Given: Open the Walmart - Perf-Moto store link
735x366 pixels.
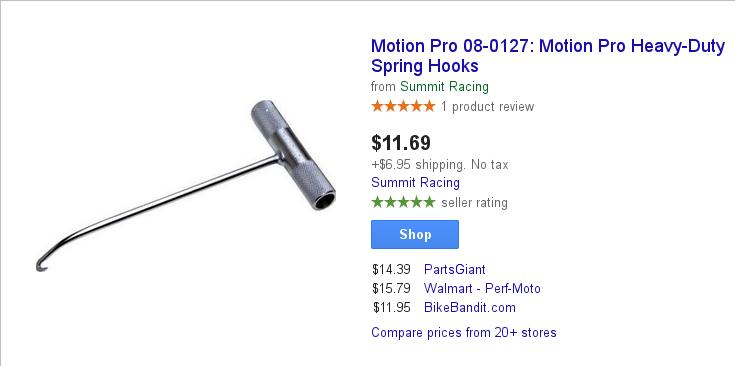Looking at the screenshot, I should click(x=482, y=288).
